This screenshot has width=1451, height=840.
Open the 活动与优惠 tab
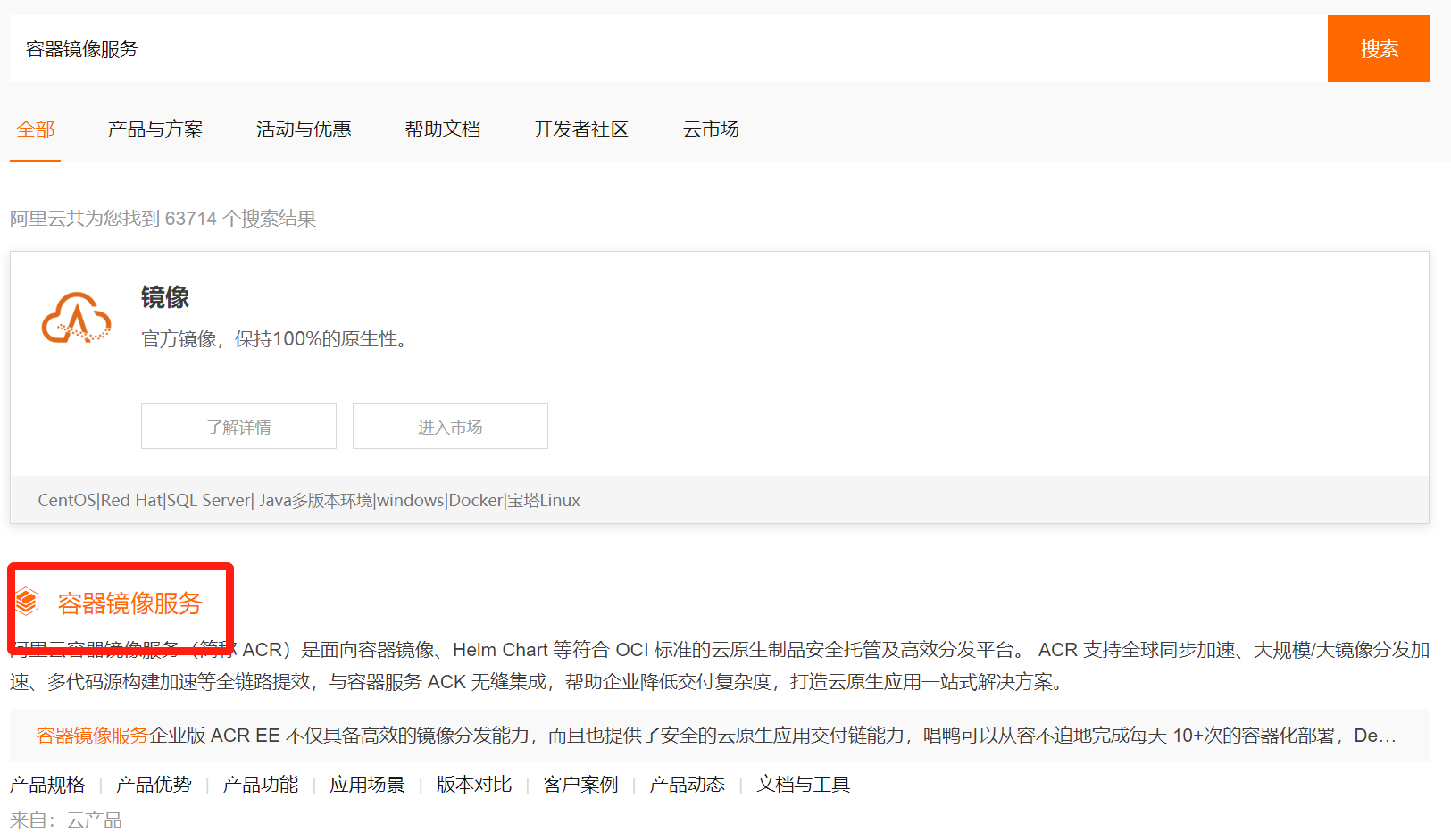304,129
